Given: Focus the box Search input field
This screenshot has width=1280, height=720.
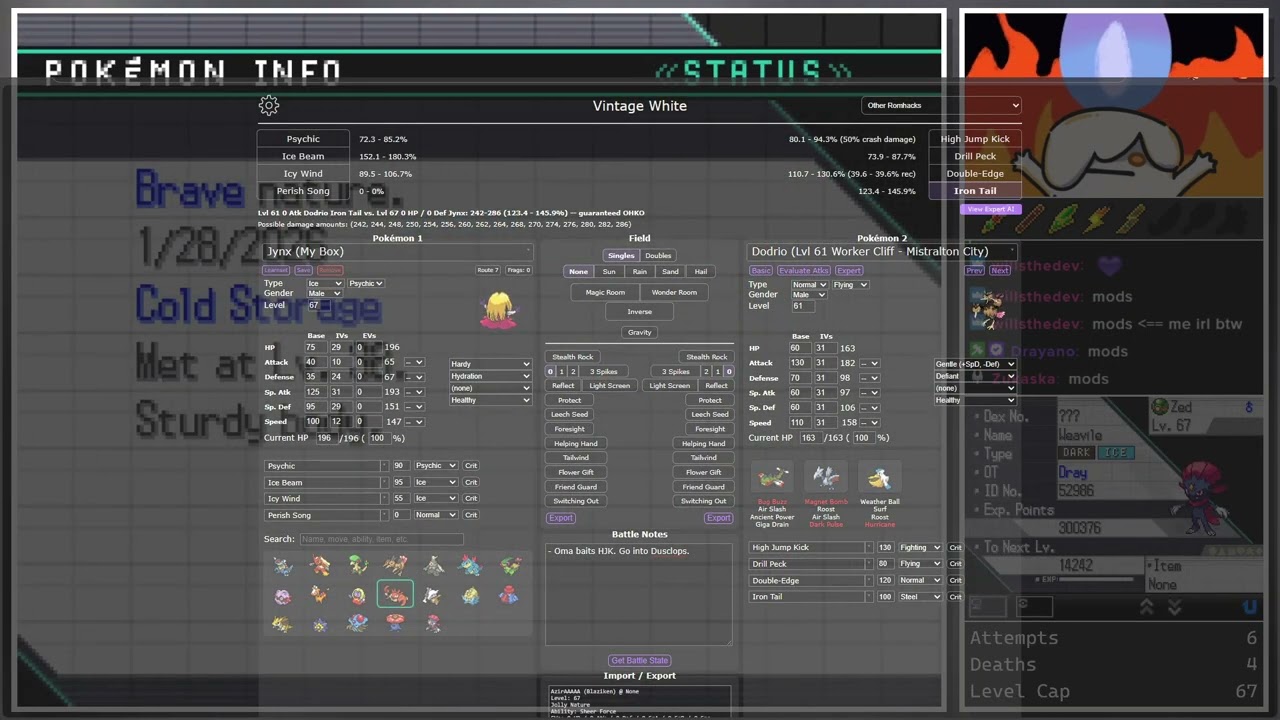Looking at the screenshot, I should coord(381,540).
